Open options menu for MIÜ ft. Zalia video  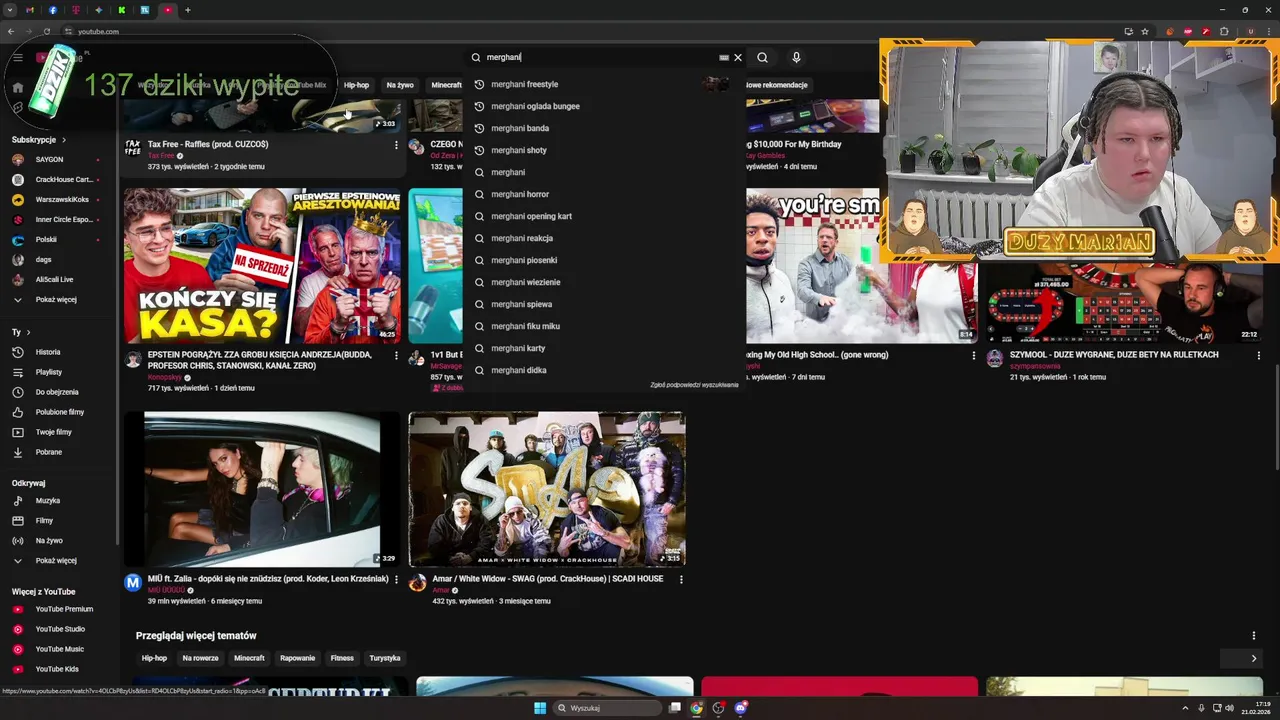[x=396, y=579]
